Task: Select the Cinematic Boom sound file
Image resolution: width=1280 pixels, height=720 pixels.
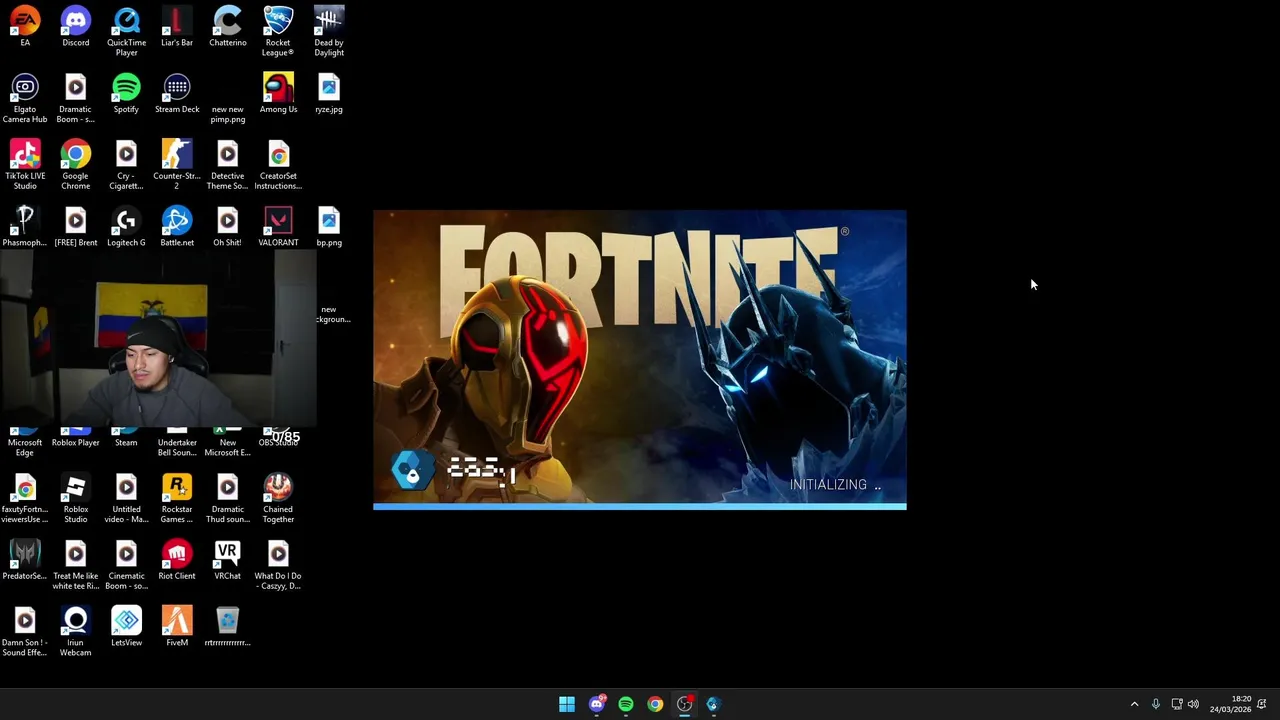Action: tap(126, 565)
